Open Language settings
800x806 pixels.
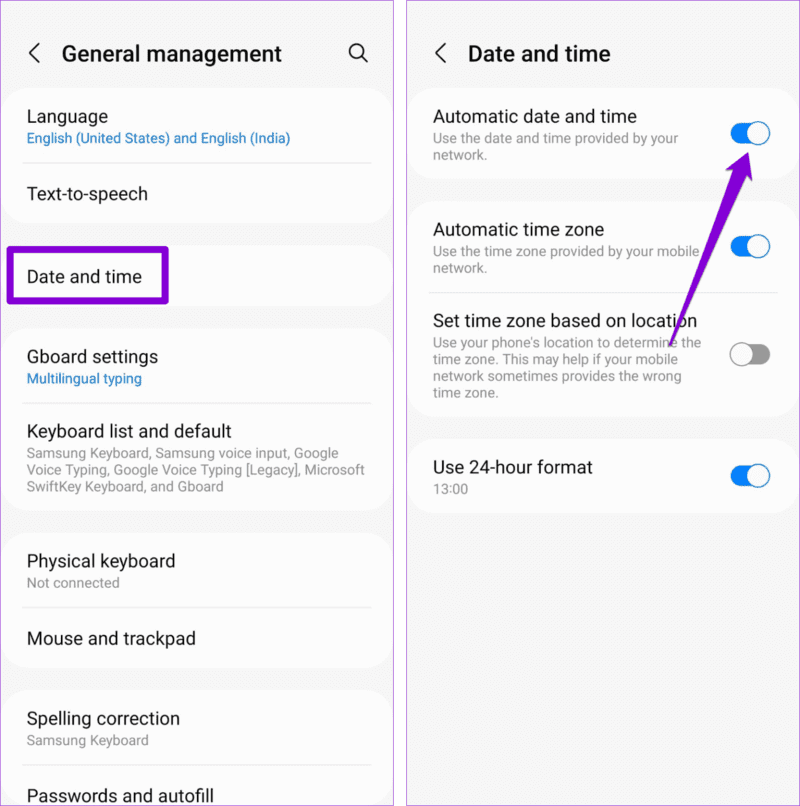pos(197,126)
